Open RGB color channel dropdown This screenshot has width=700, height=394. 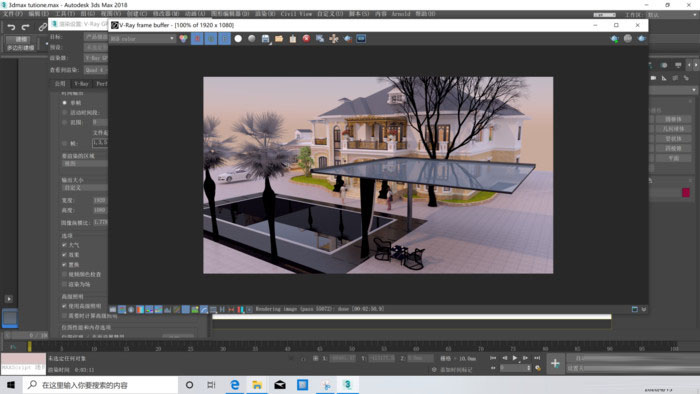[142, 39]
